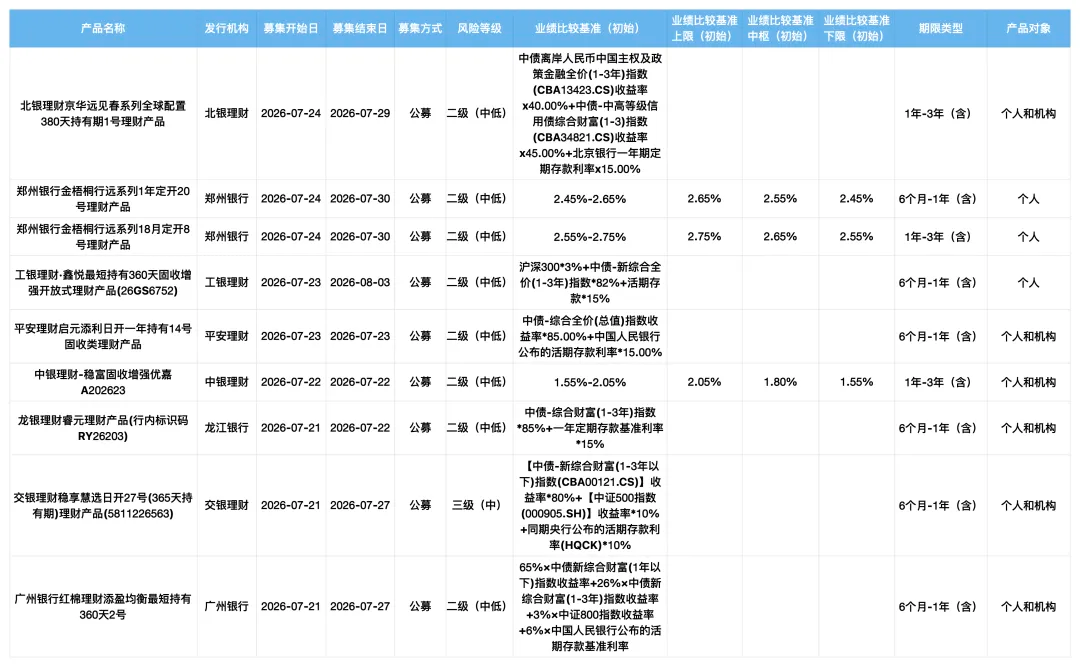The image size is (1080, 667).
Task: Click start date 2026-07-22 in 中银理财 row
Action: [x=291, y=382]
